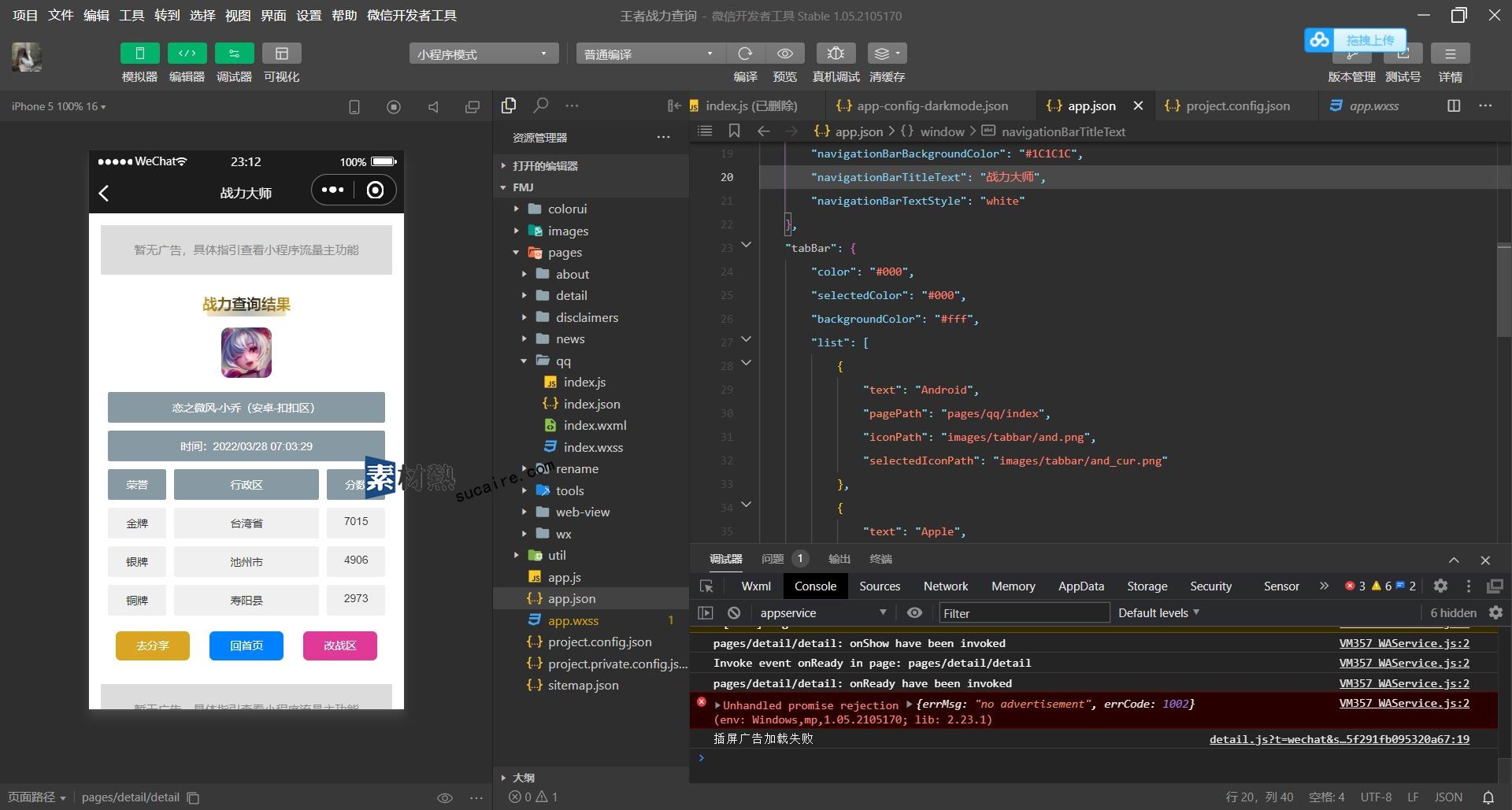This screenshot has width=1512, height=810.
Task: Open iPhone 5 device selector dropdown
Action: 58,106
